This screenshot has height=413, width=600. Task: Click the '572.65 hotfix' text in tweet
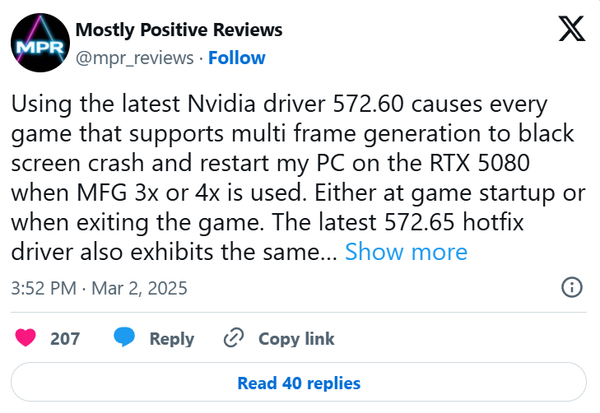(x=454, y=222)
